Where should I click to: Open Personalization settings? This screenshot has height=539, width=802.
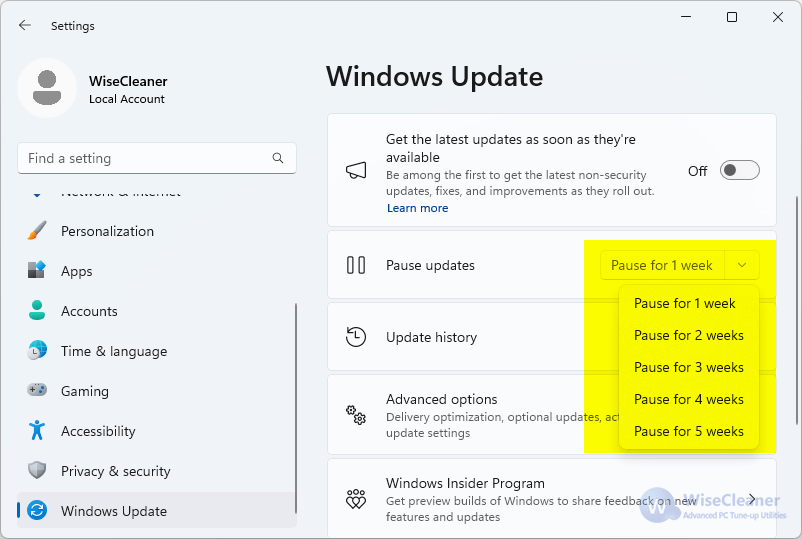tap(157, 231)
